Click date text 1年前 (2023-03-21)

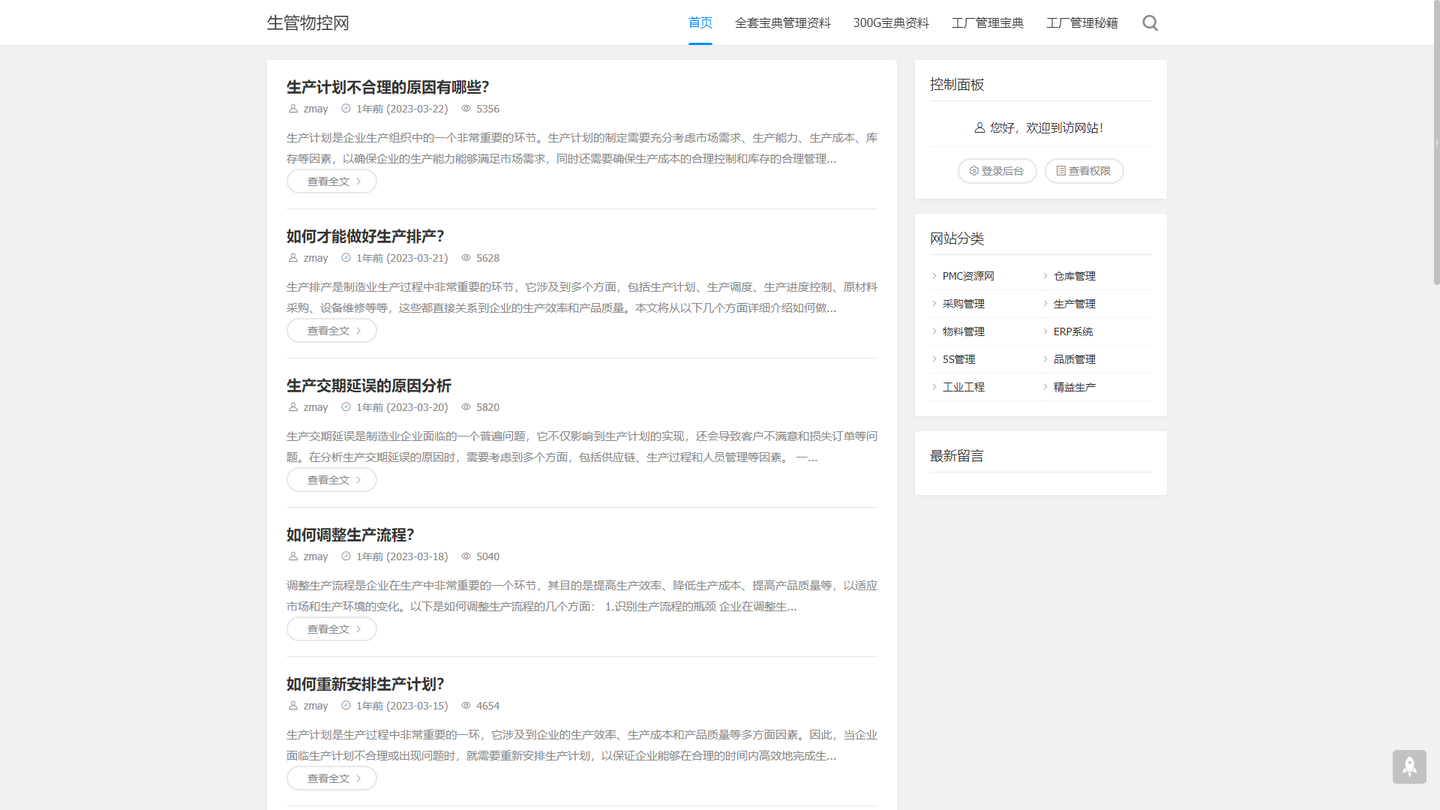pyautogui.click(x=402, y=258)
